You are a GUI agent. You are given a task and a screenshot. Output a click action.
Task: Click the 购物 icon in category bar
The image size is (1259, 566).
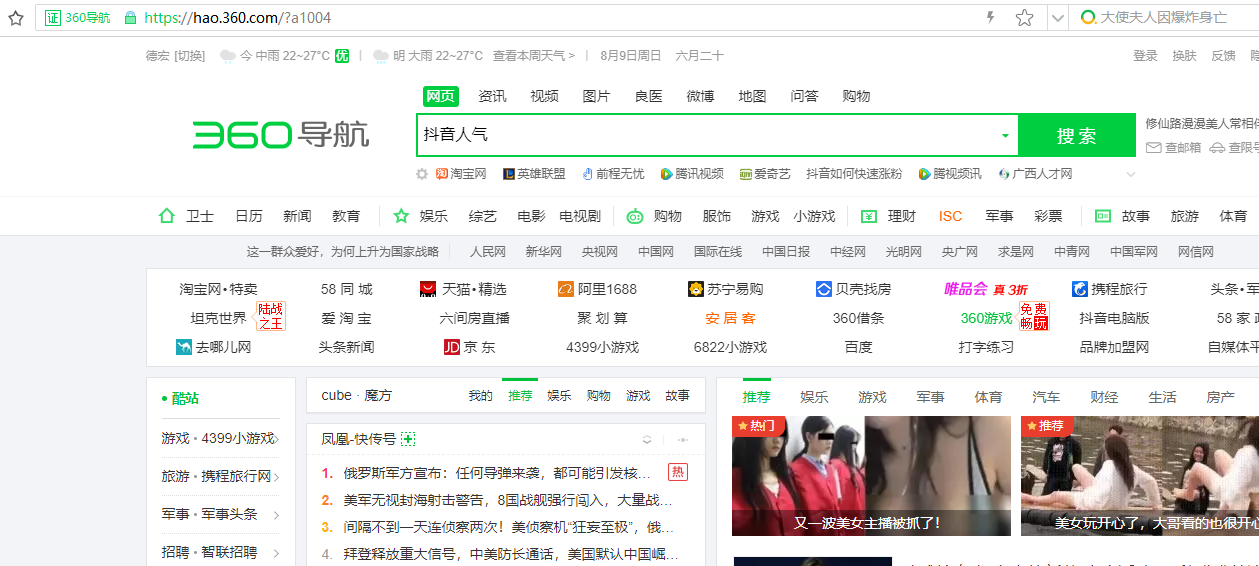[635, 216]
